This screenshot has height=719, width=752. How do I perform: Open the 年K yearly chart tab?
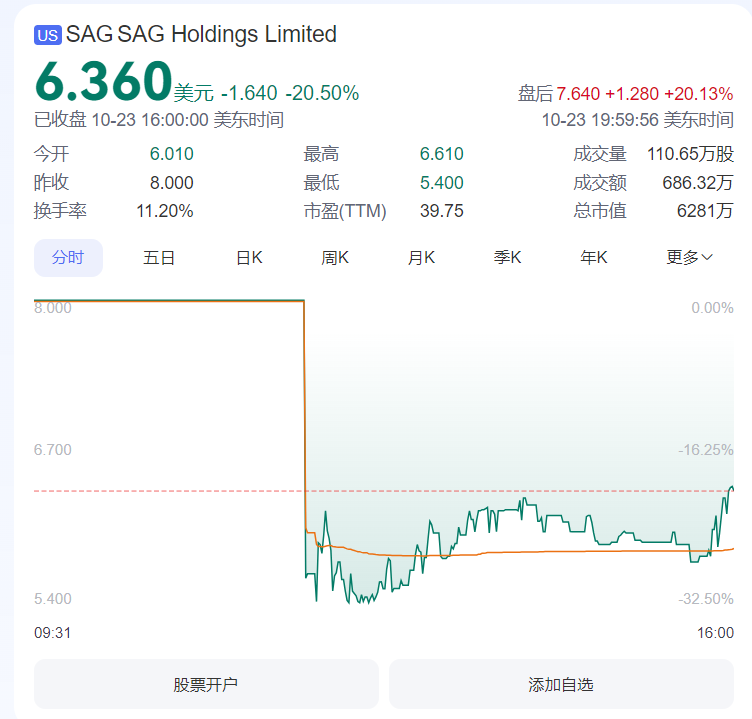click(x=594, y=257)
